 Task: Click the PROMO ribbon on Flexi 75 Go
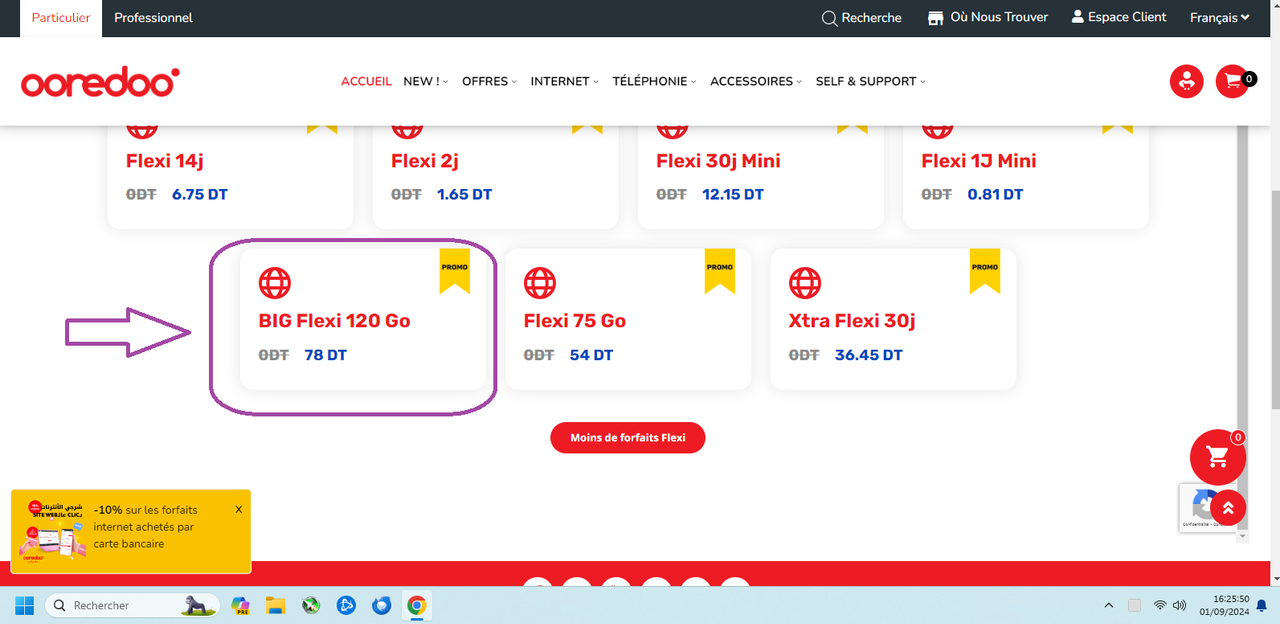pos(719,271)
